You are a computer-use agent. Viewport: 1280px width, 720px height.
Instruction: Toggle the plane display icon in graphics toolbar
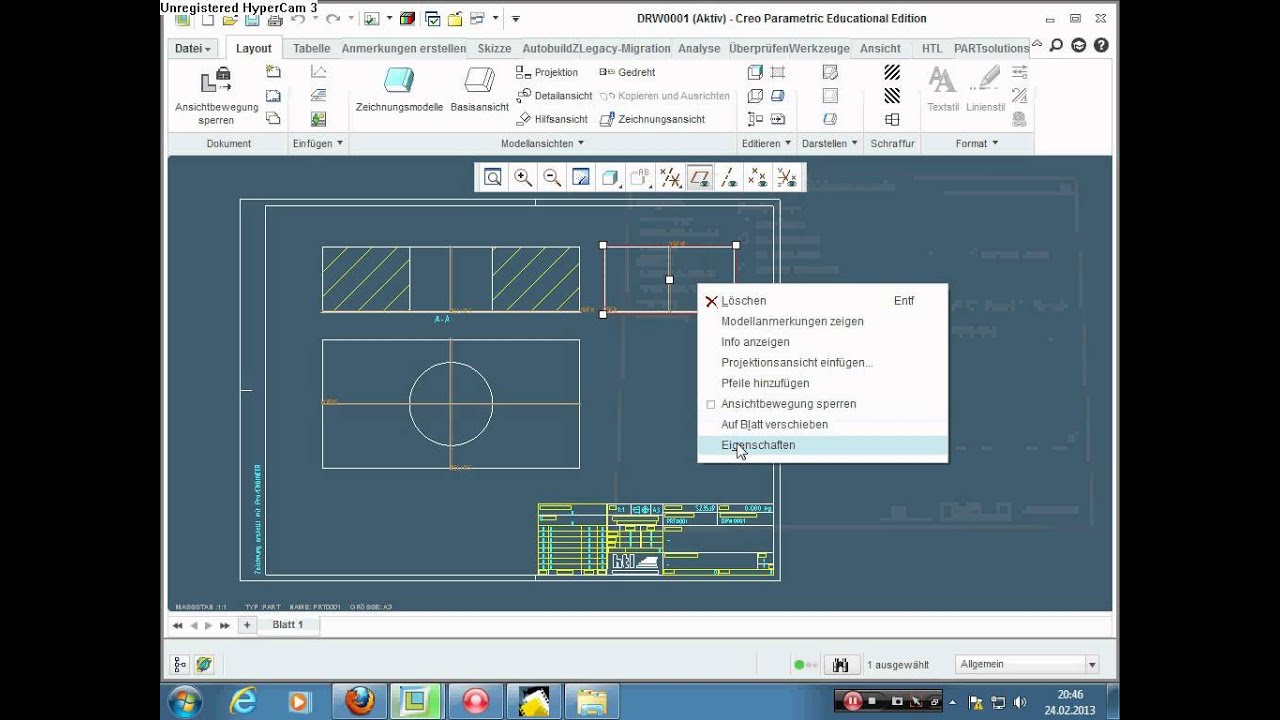[700, 178]
